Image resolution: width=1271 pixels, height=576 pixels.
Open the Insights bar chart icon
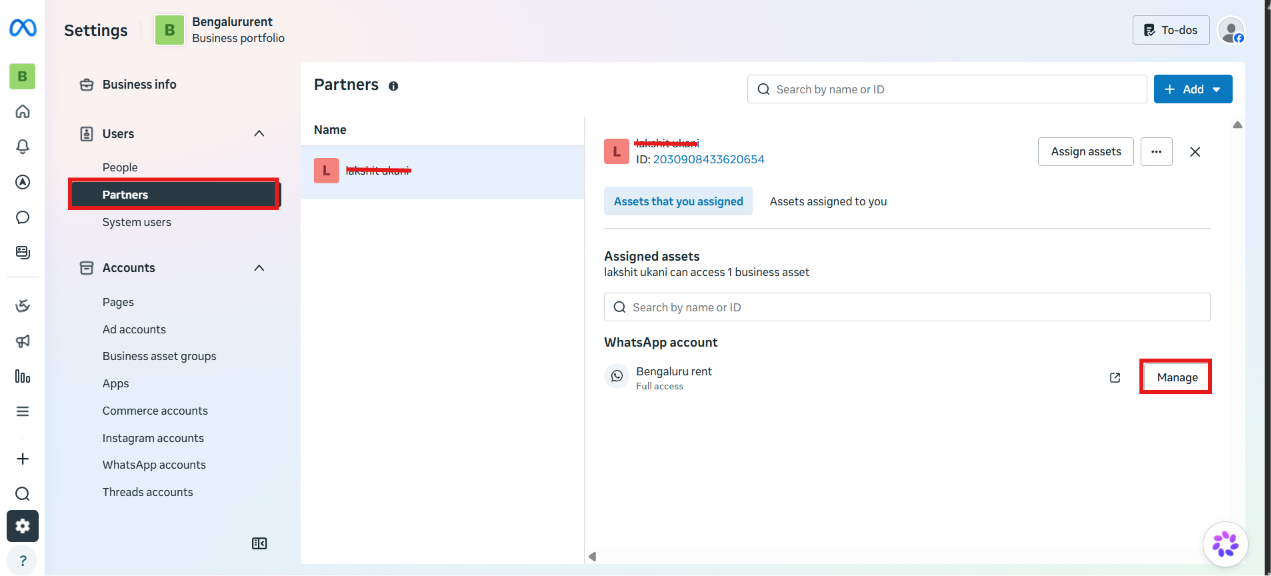[22, 376]
